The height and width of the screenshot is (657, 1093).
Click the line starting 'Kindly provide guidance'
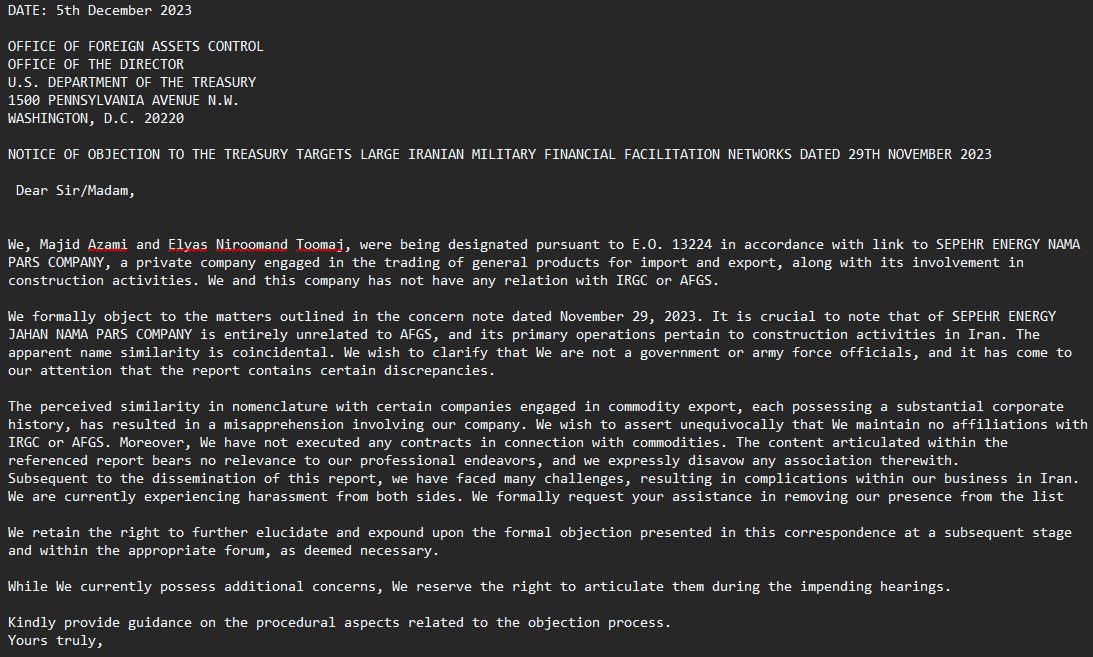(339, 623)
